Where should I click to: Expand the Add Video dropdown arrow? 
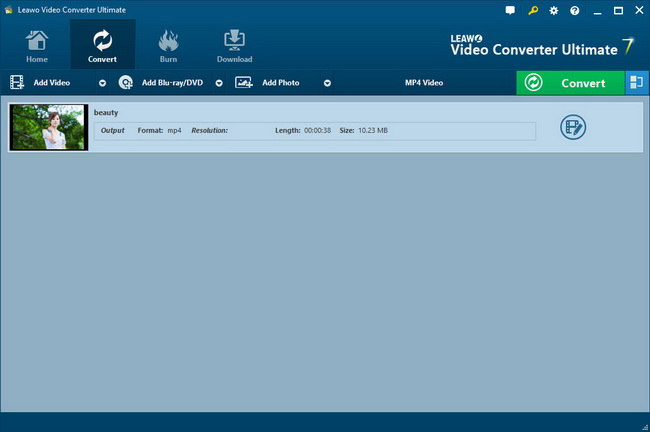102,83
